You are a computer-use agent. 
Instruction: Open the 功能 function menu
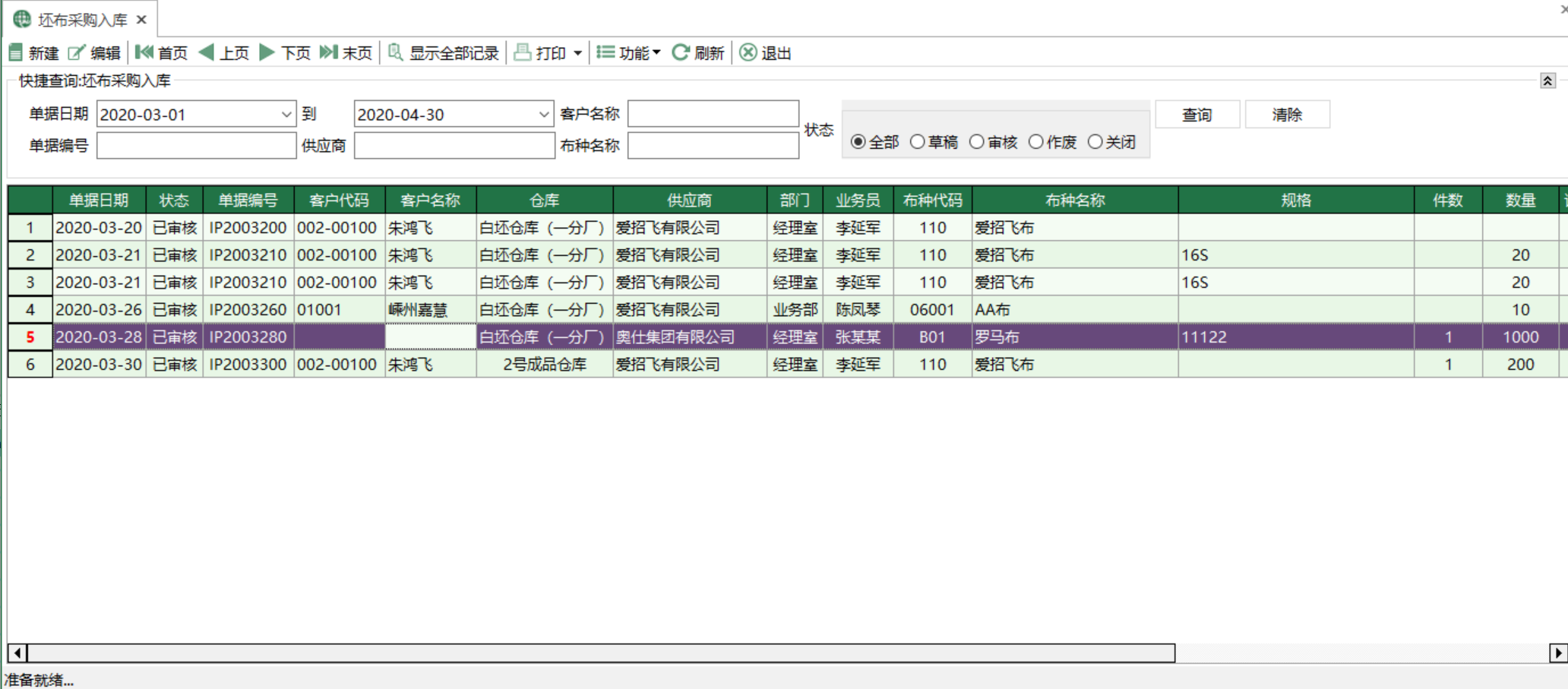[x=628, y=52]
